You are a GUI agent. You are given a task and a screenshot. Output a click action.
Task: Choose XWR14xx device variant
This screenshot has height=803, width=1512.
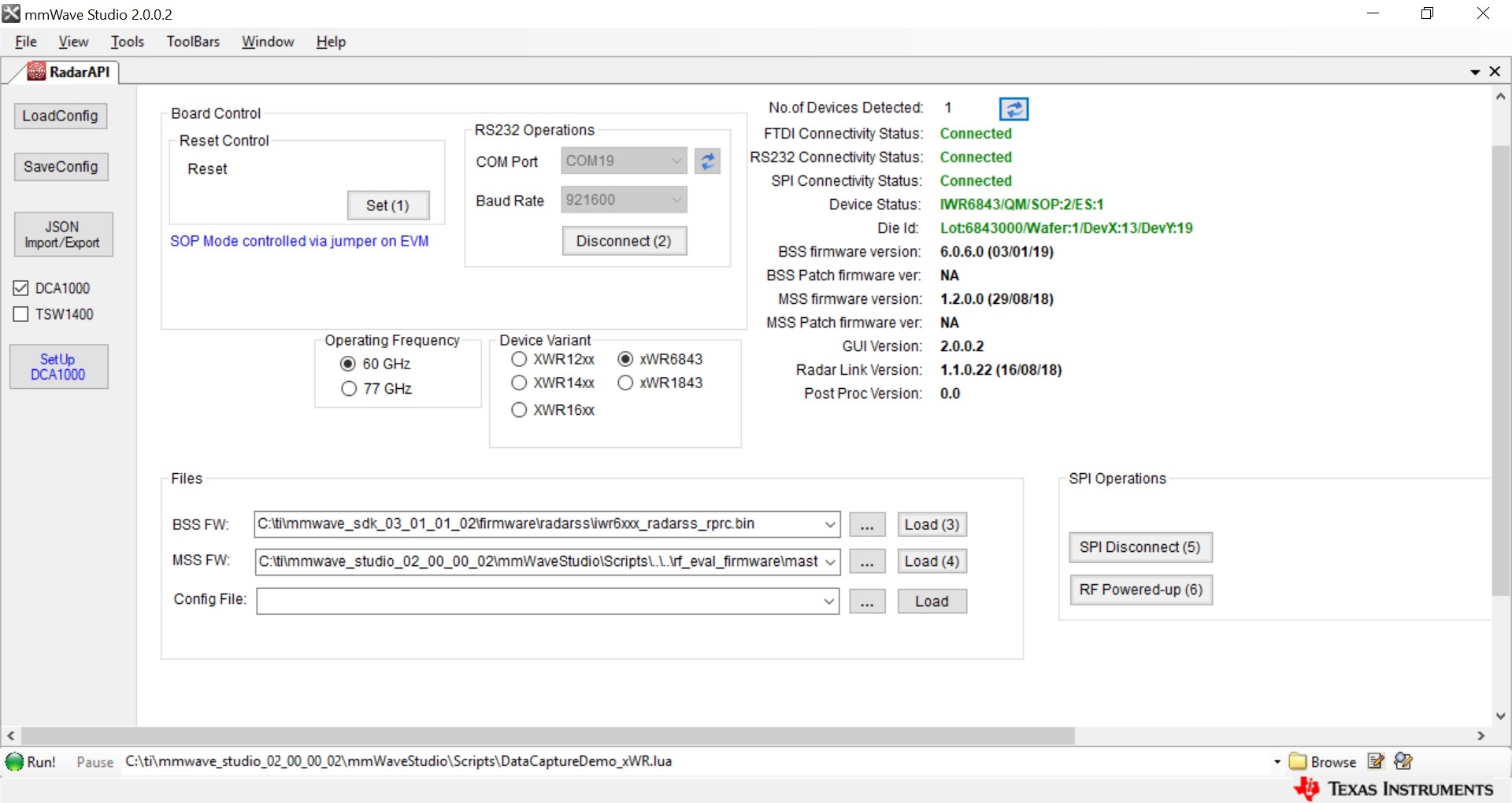519,383
